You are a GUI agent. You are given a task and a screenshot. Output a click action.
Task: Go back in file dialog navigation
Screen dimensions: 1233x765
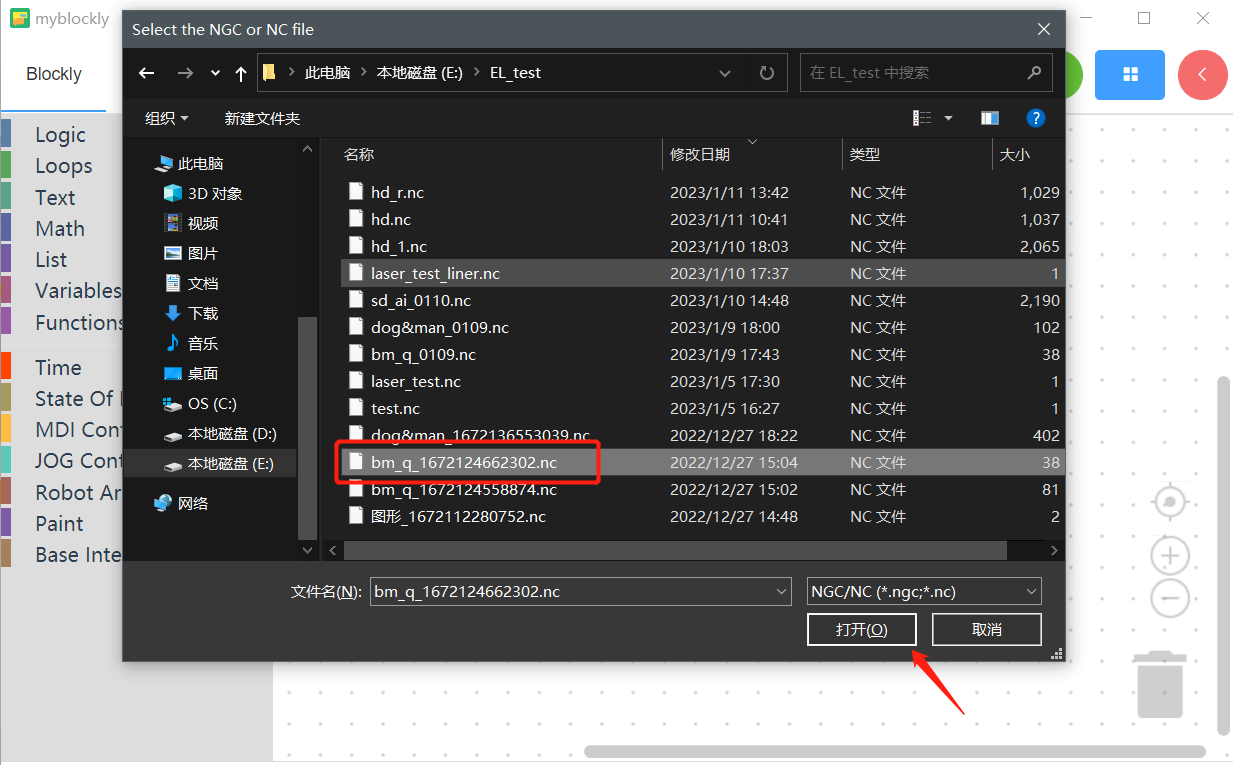[x=147, y=73]
